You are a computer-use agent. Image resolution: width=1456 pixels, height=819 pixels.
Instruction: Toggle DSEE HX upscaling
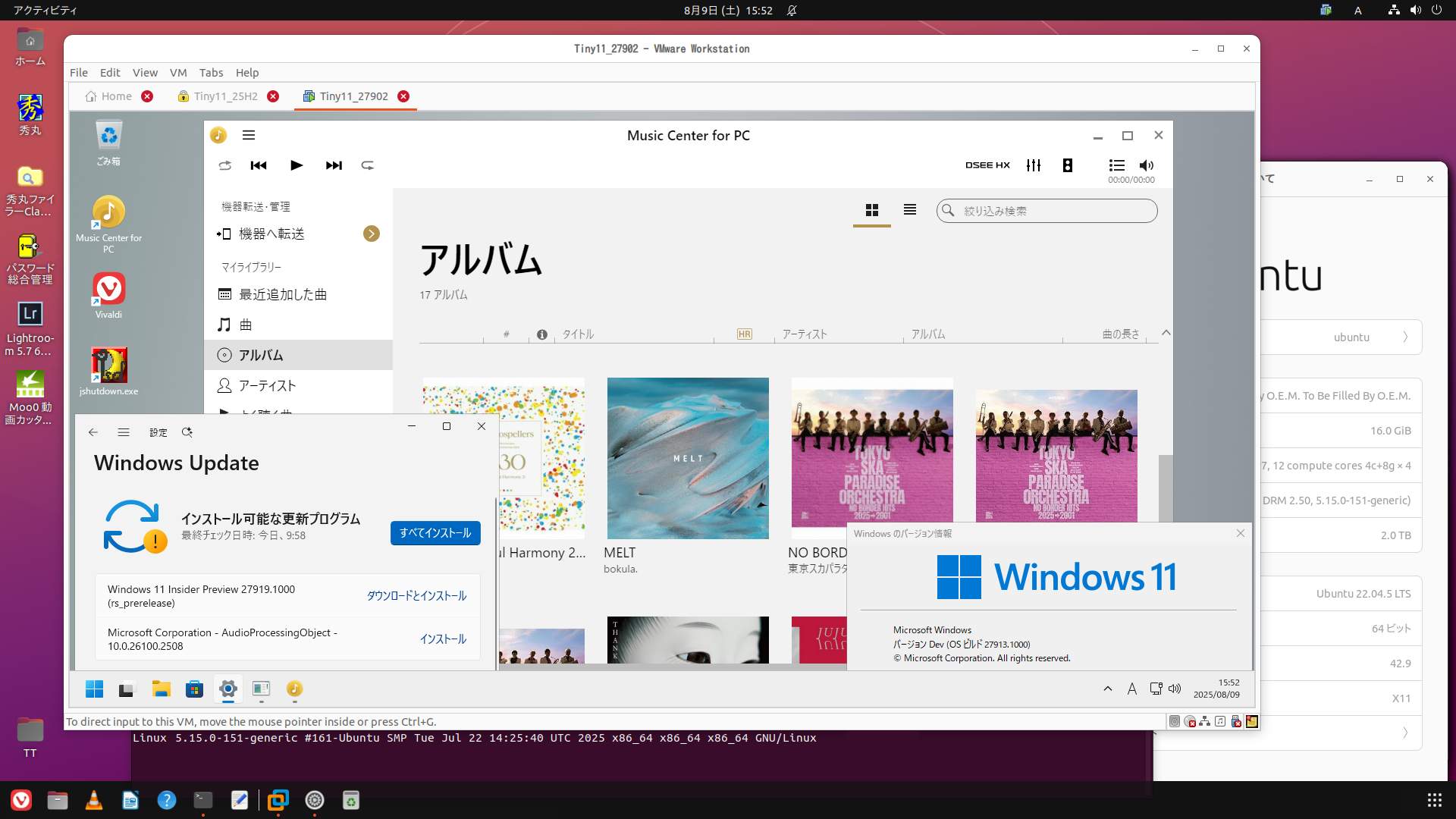987,165
